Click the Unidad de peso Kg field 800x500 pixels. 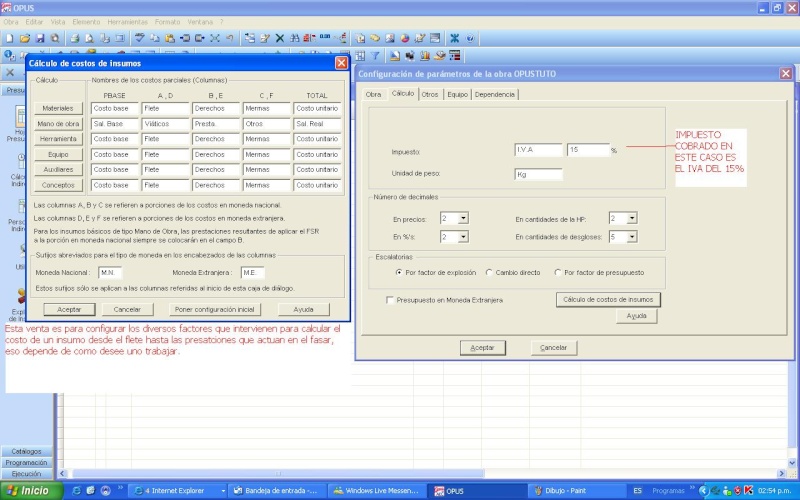pos(538,174)
